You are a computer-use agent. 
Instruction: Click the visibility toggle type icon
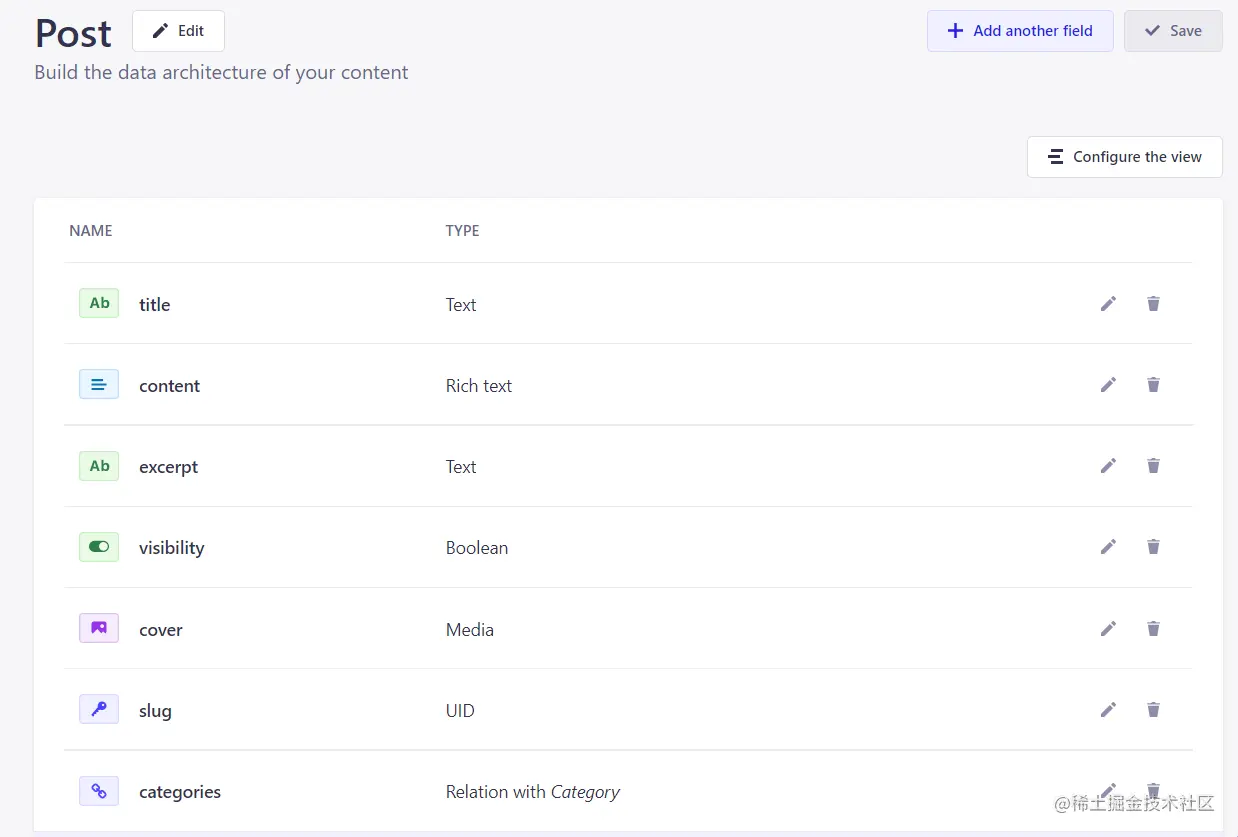pyautogui.click(x=99, y=547)
